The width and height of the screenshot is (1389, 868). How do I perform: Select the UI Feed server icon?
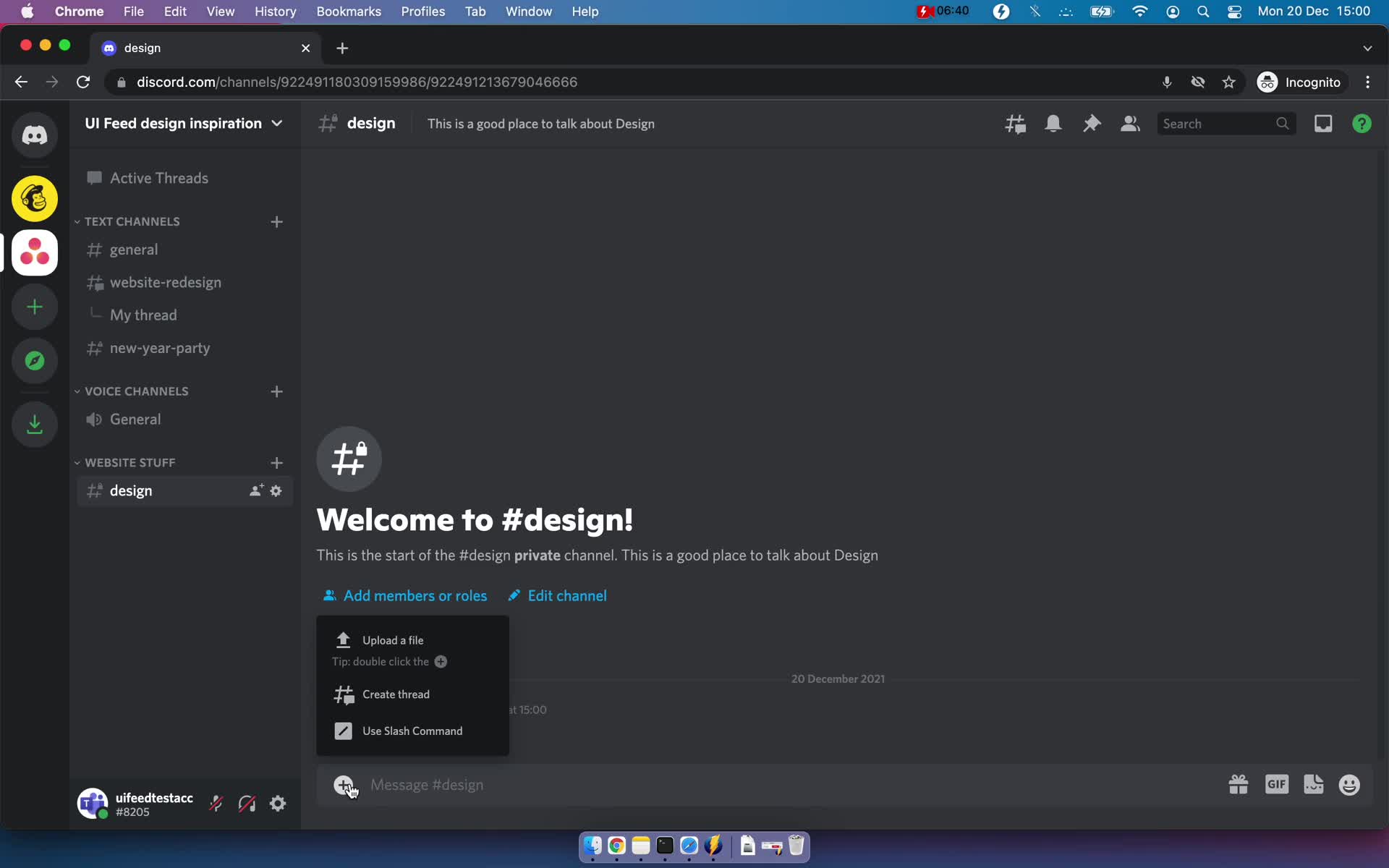tap(34, 252)
